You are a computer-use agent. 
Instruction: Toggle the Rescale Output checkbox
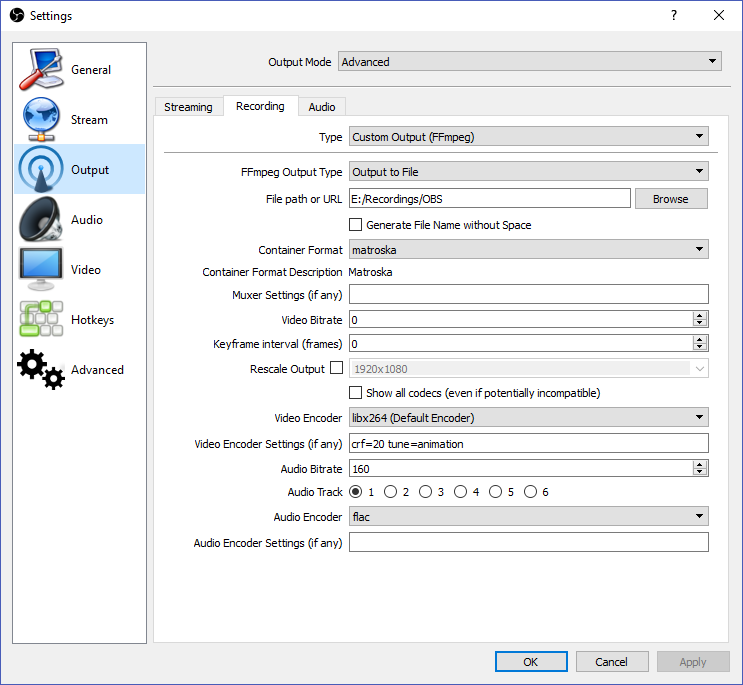click(x=336, y=369)
